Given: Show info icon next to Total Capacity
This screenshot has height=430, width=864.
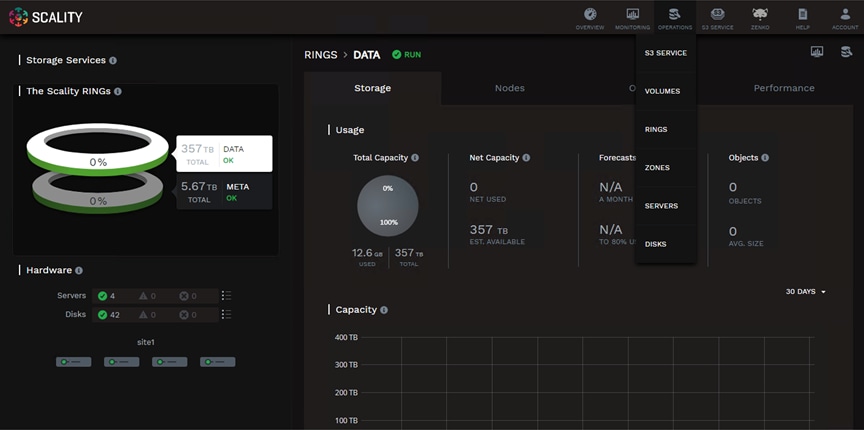Looking at the screenshot, I should pos(415,158).
